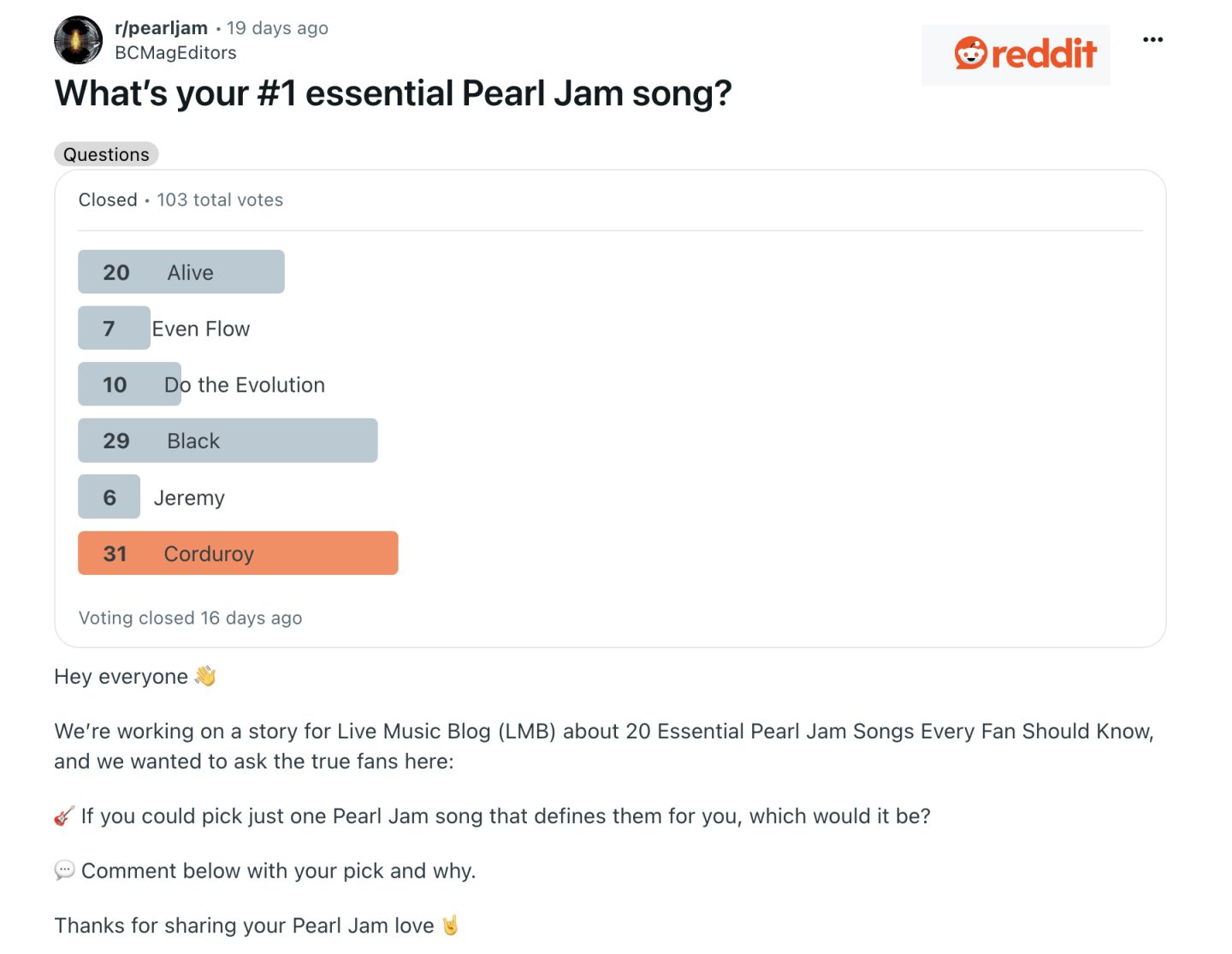Click the r/pearljam community avatar
Screen dimensions: 1232x954
77,39
